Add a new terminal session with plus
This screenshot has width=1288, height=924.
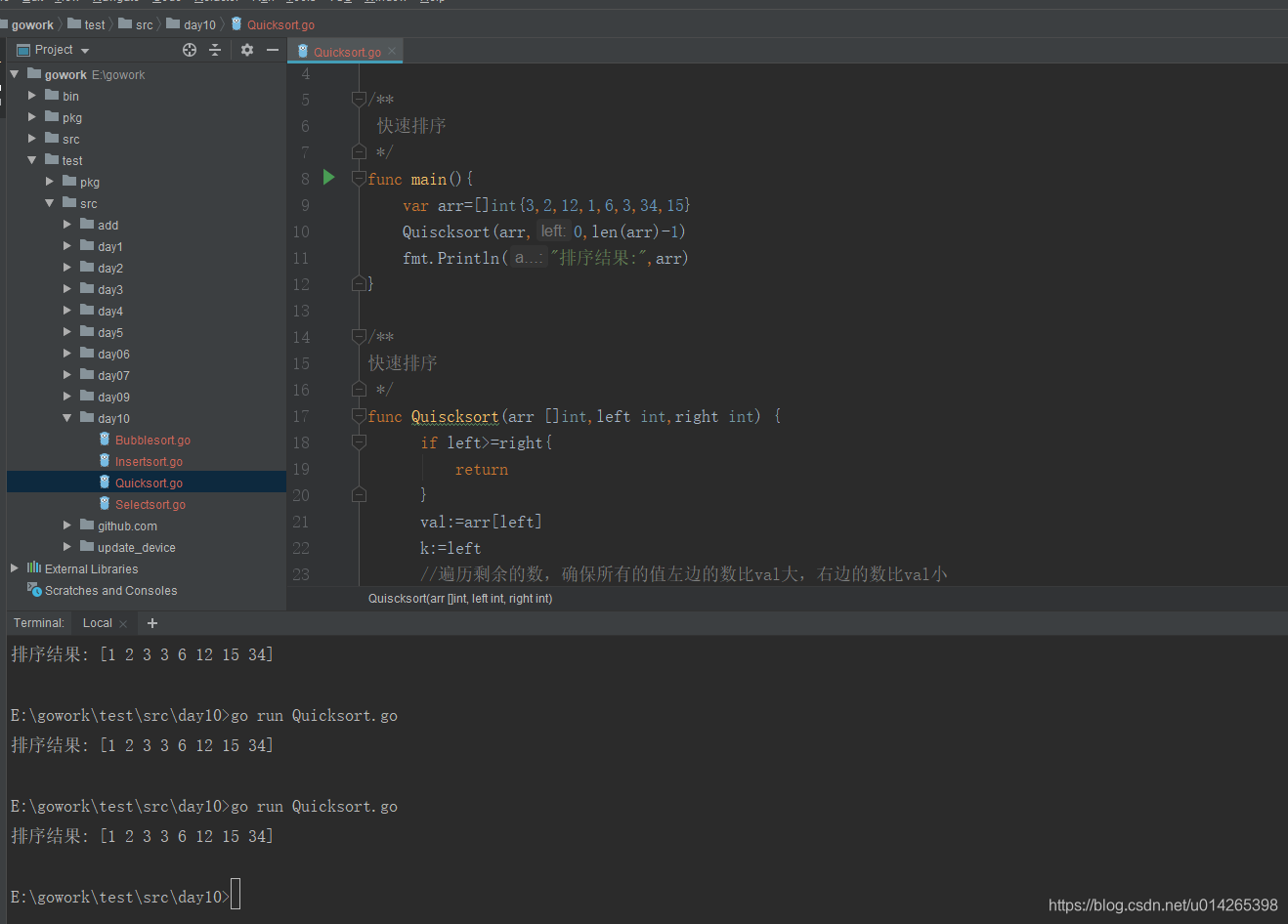pyautogui.click(x=152, y=623)
